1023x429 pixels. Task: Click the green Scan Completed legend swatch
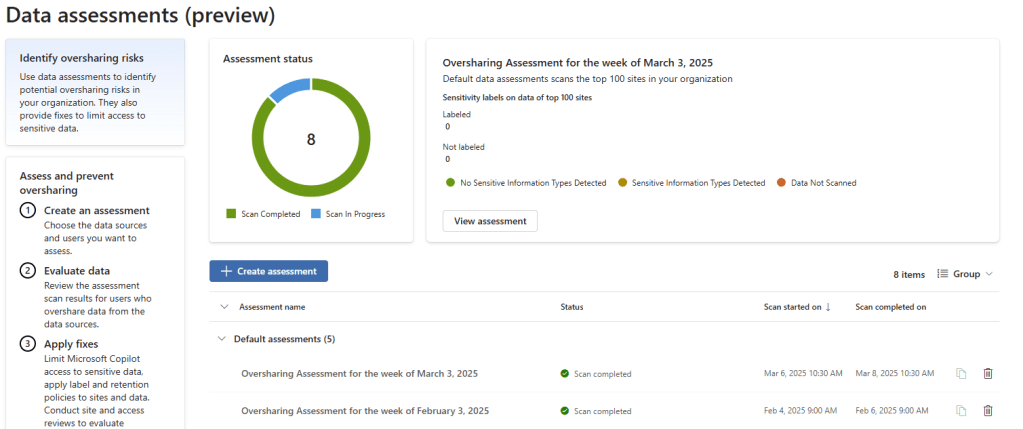[x=231, y=214]
